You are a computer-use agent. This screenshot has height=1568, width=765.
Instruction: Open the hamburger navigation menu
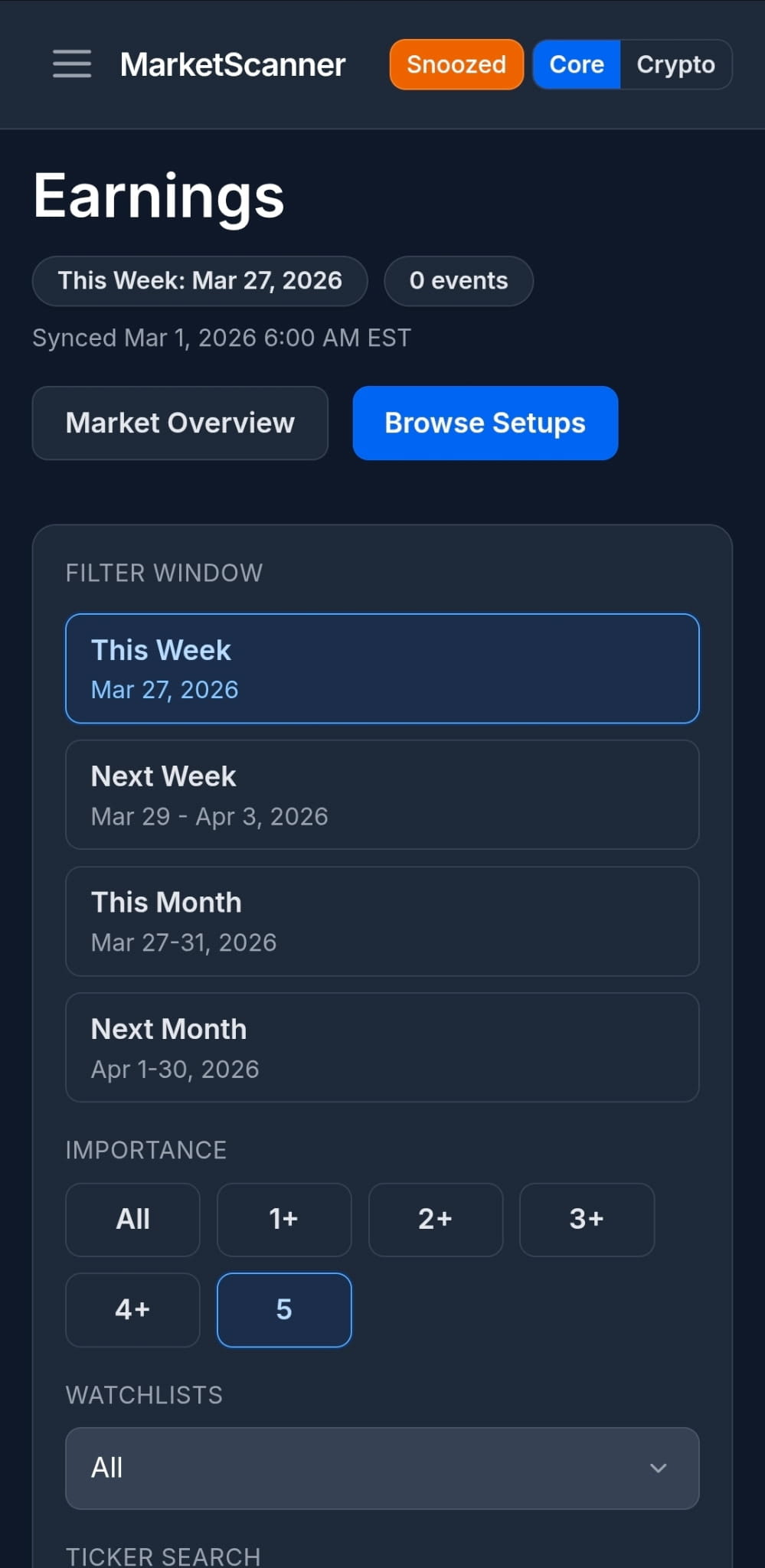(x=71, y=65)
